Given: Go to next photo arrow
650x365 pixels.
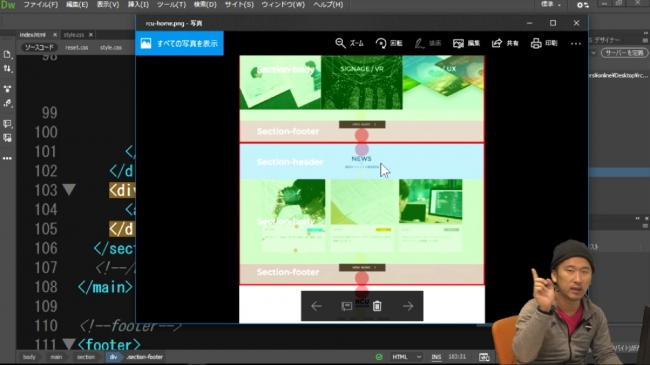Looking at the screenshot, I should (x=408, y=306).
